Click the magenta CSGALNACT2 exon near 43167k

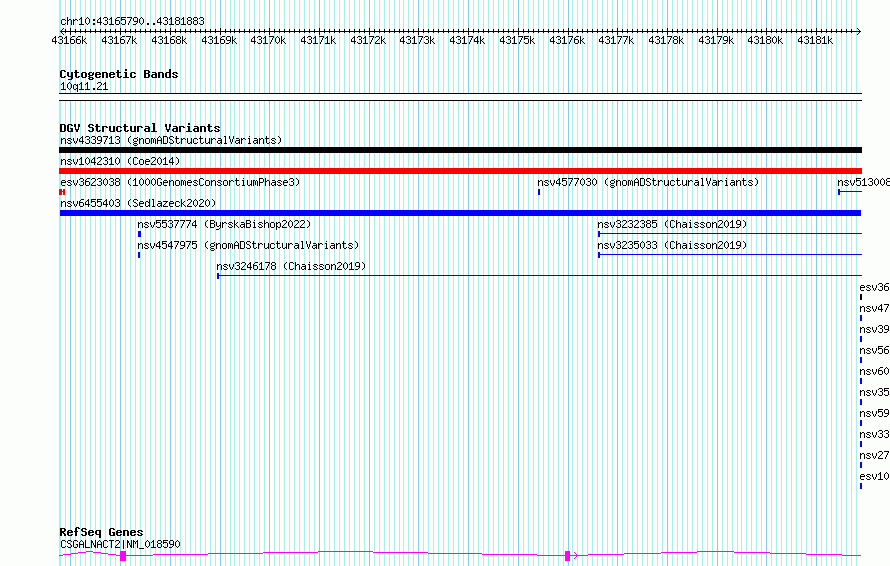123,556
